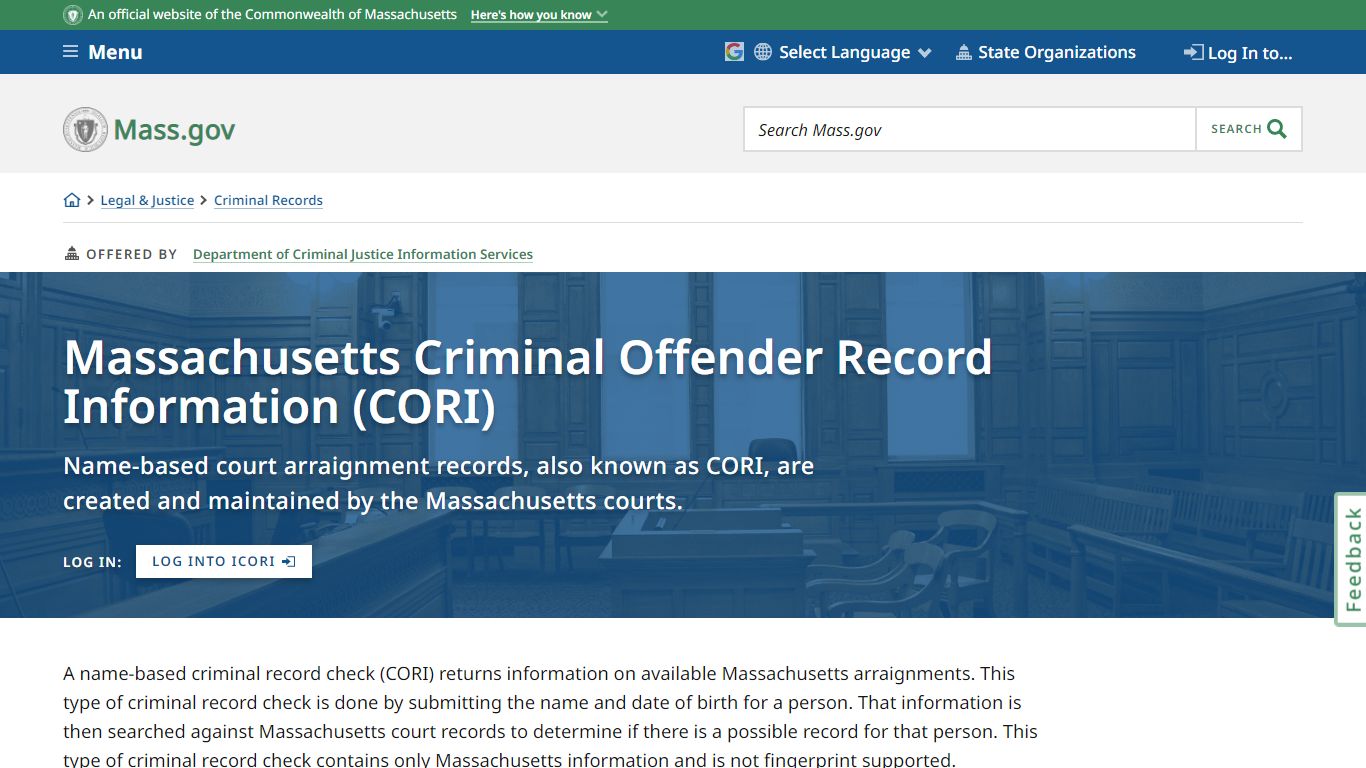Viewport: 1366px width, 768px height.
Task: Click the Mass.gov state seal logo
Action: click(86, 129)
